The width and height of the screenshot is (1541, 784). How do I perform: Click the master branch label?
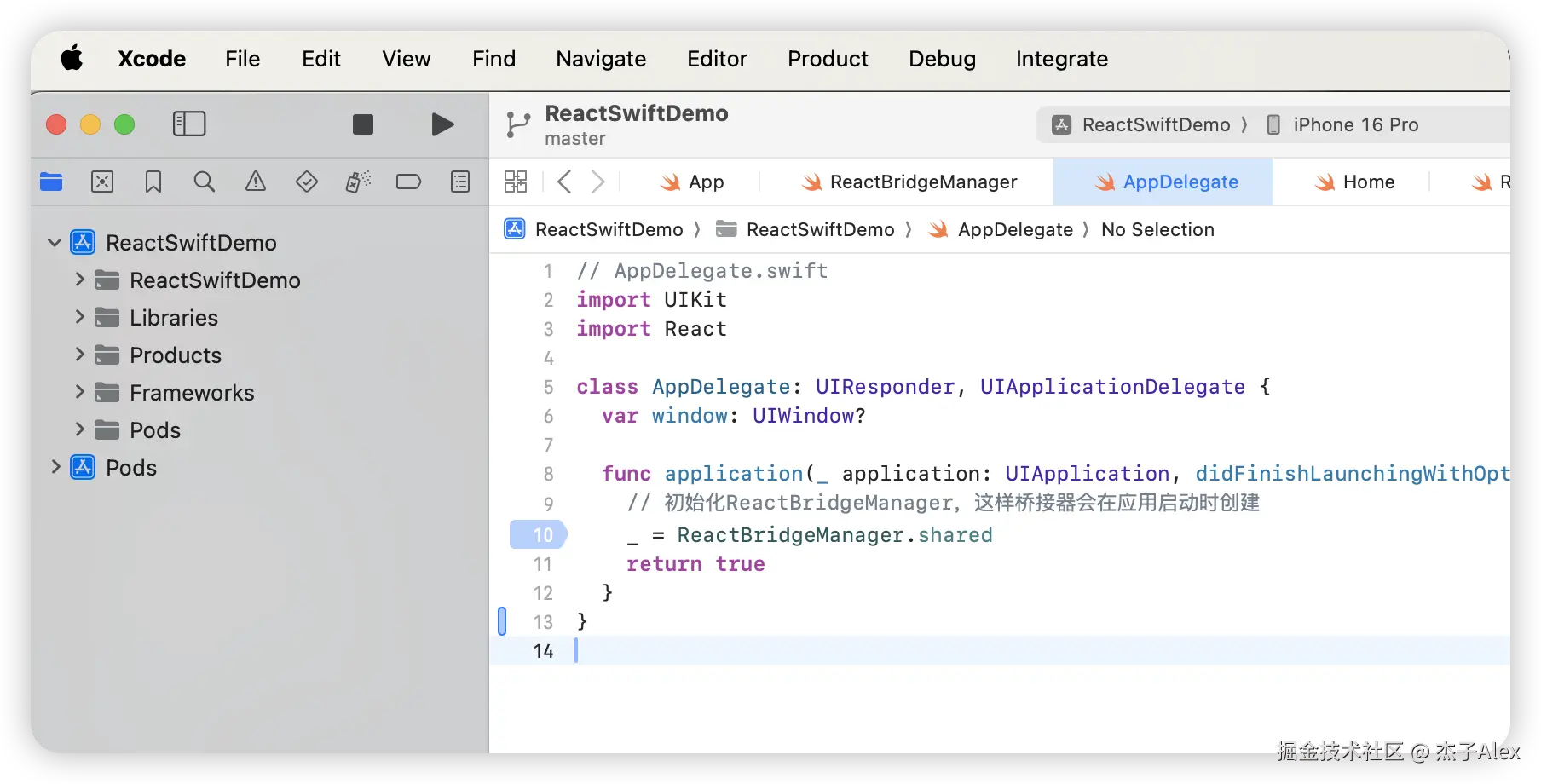coord(575,139)
